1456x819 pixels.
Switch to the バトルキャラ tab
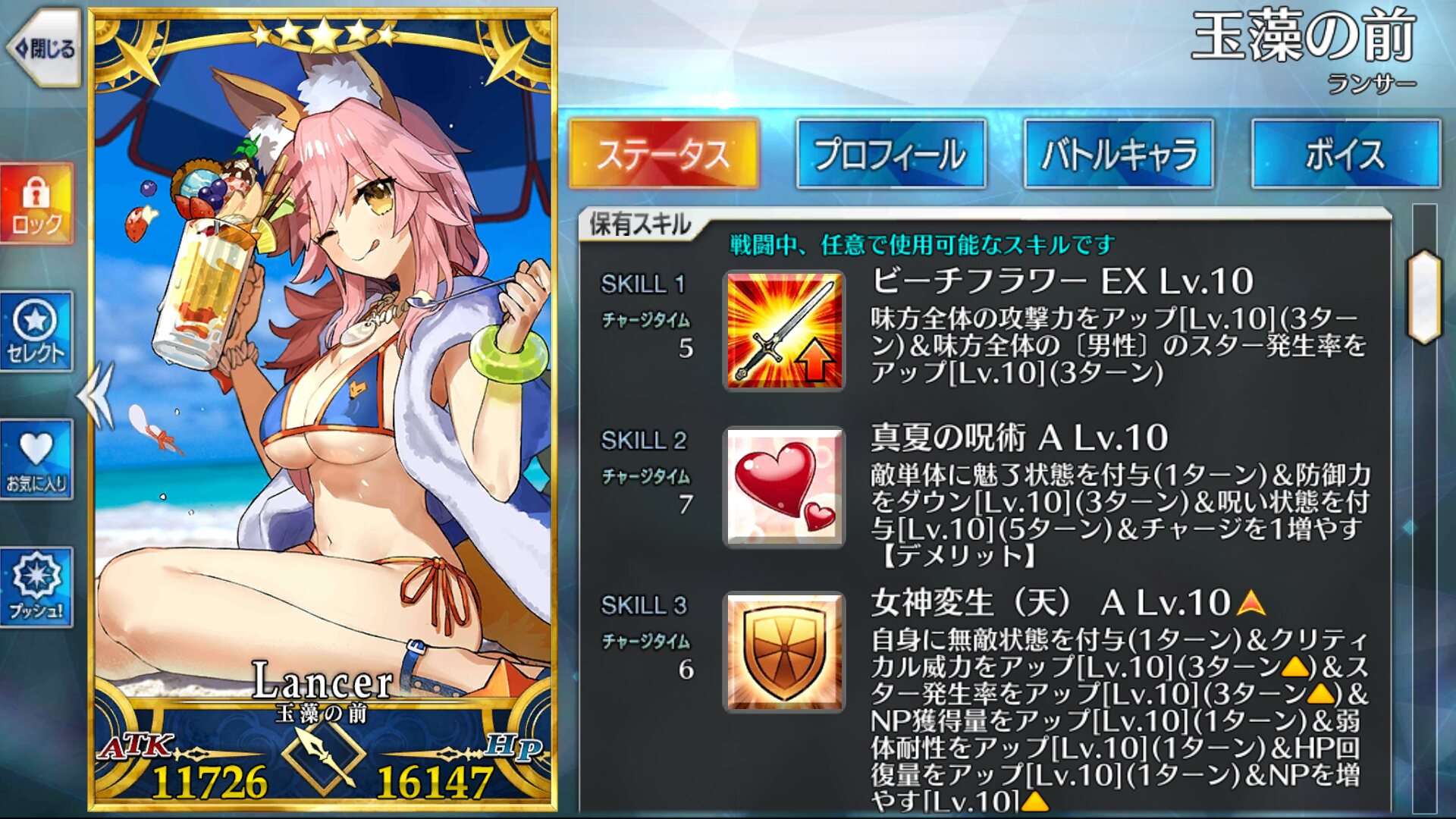click(1119, 153)
